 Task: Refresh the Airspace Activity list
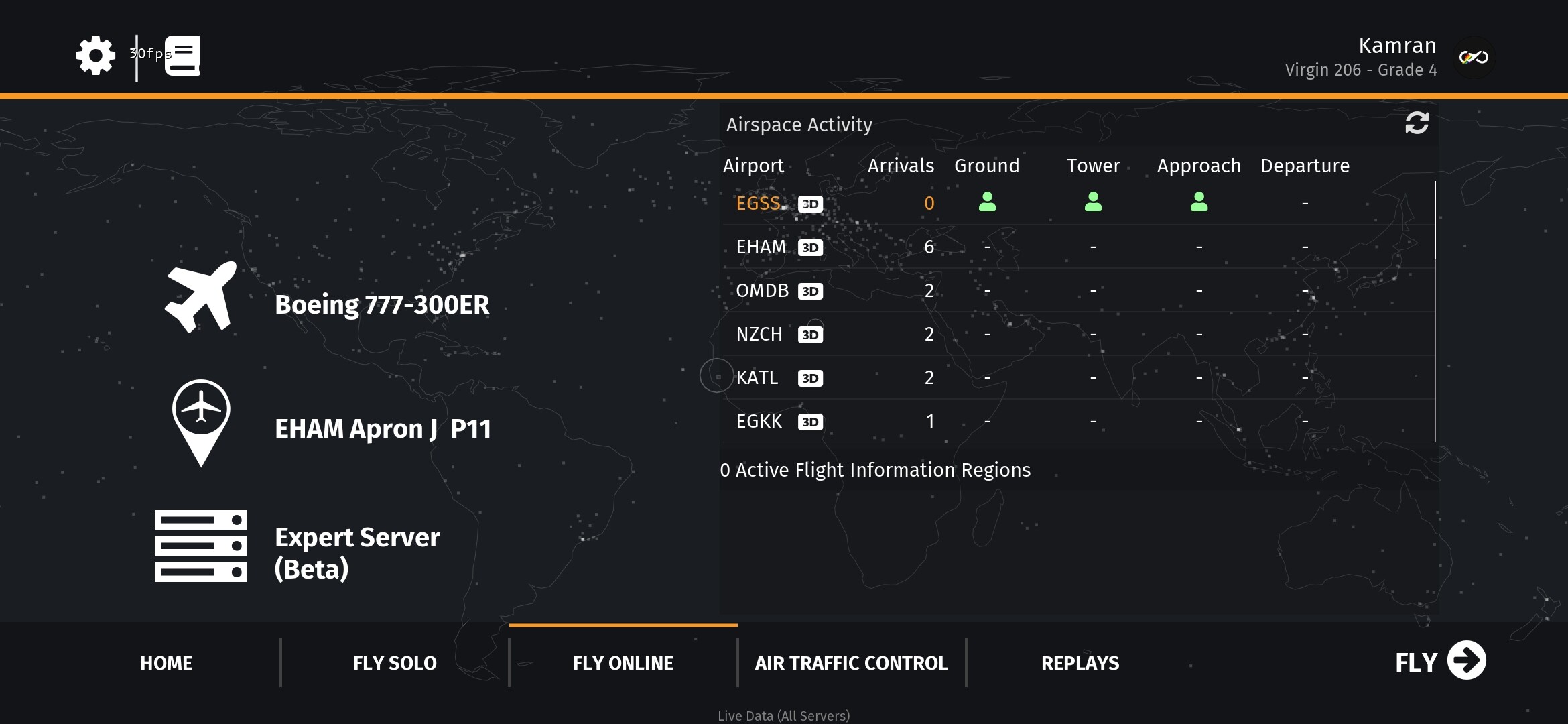(x=1417, y=123)
